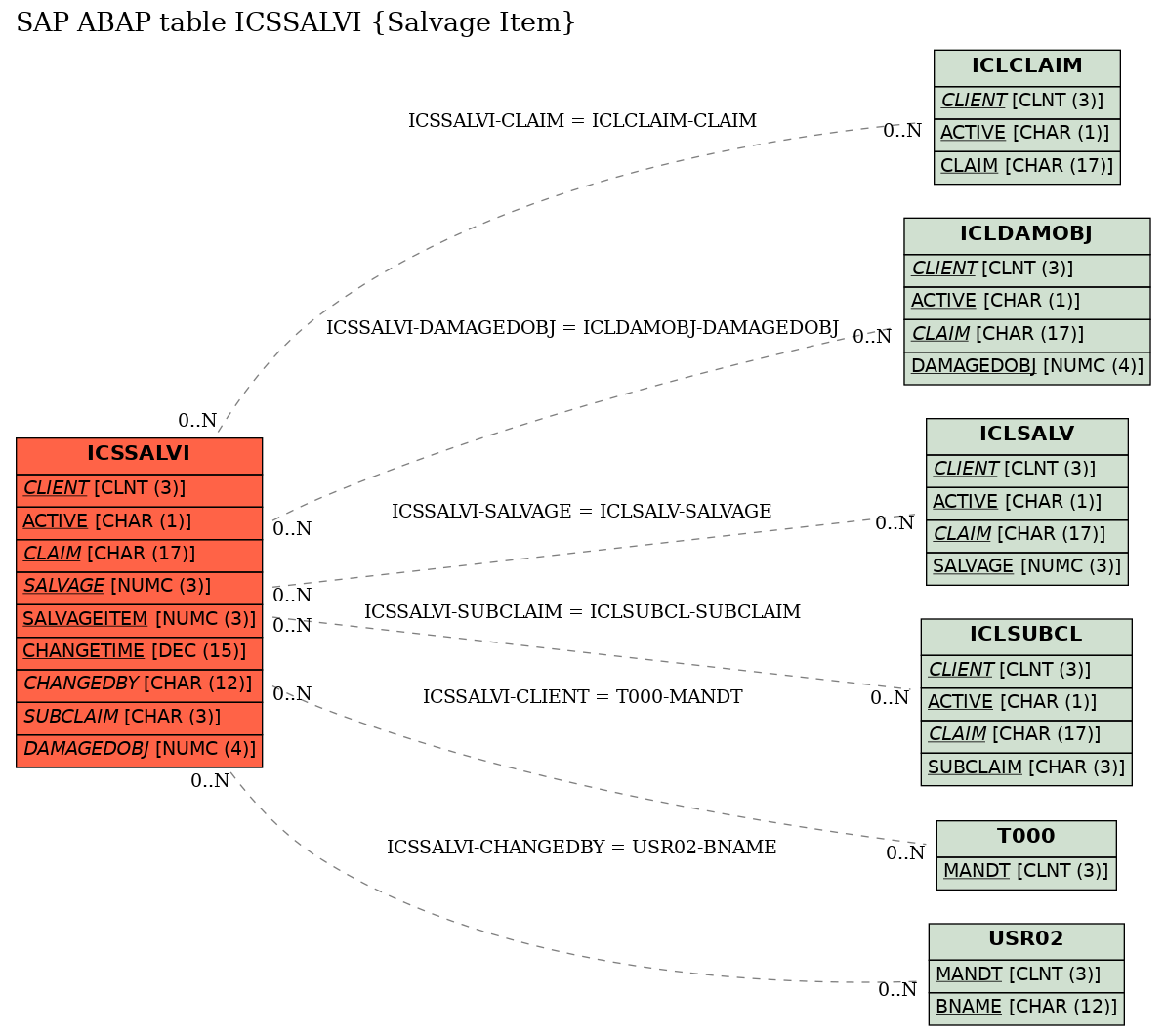
Task: Open the T000 table header
Action: [1026, 837]
